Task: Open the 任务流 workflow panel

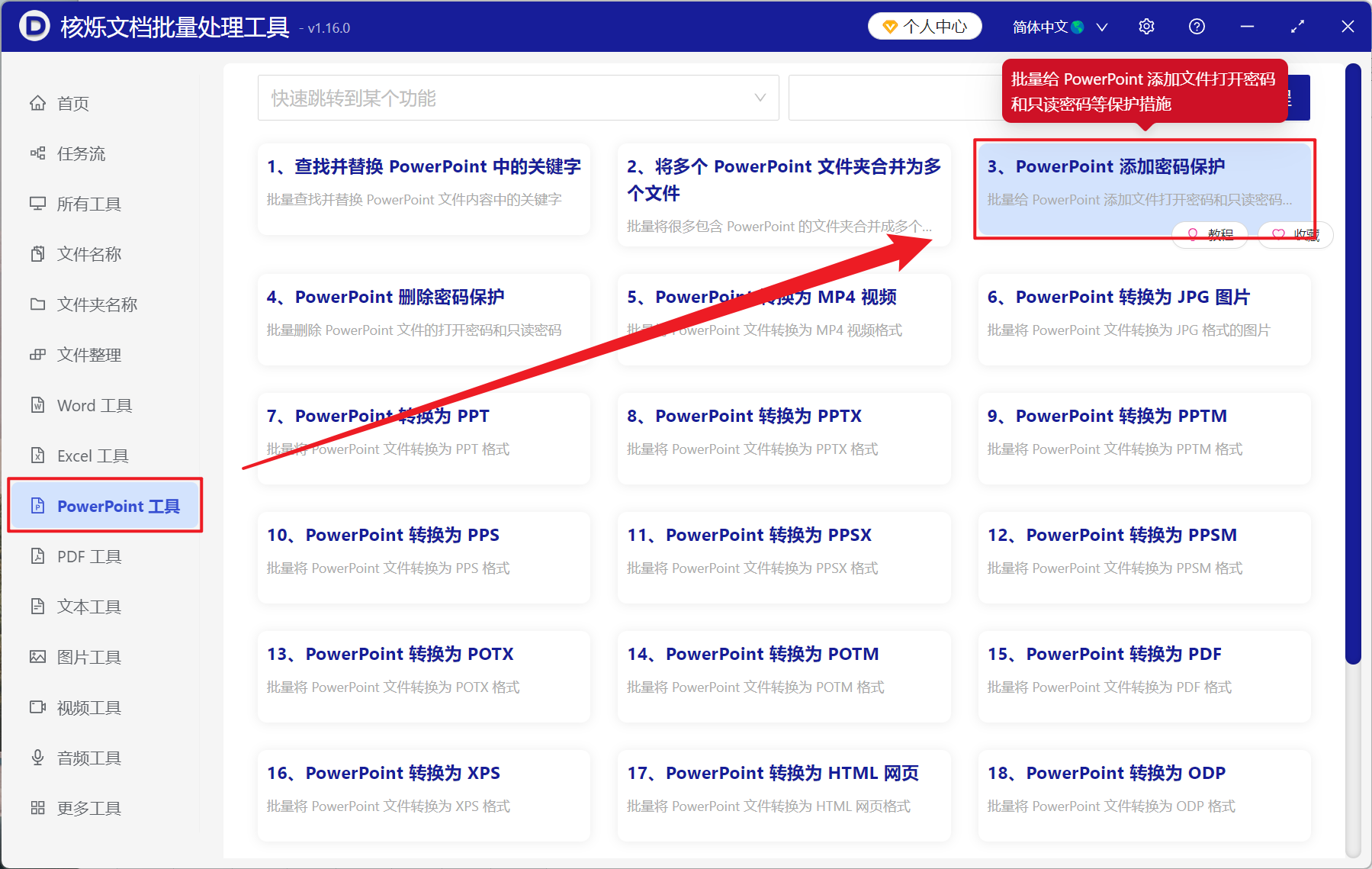Action: coord(79,153)
